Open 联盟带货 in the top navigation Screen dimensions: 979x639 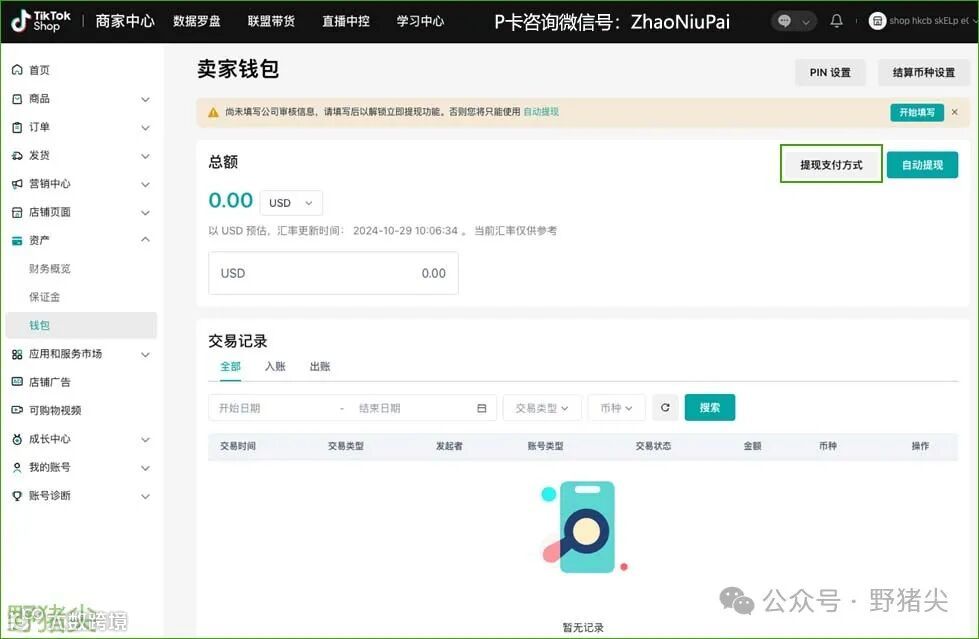271,21
